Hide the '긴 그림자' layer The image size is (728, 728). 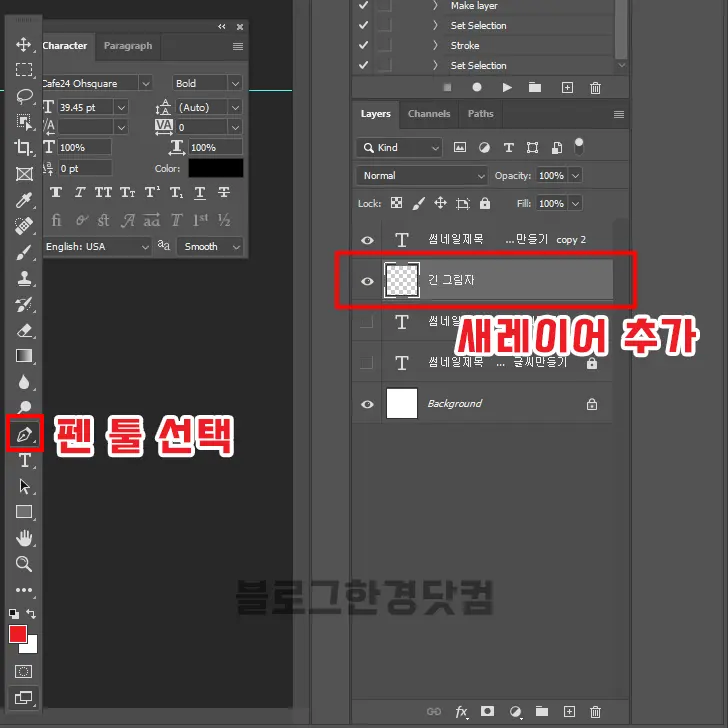(367, 281)
